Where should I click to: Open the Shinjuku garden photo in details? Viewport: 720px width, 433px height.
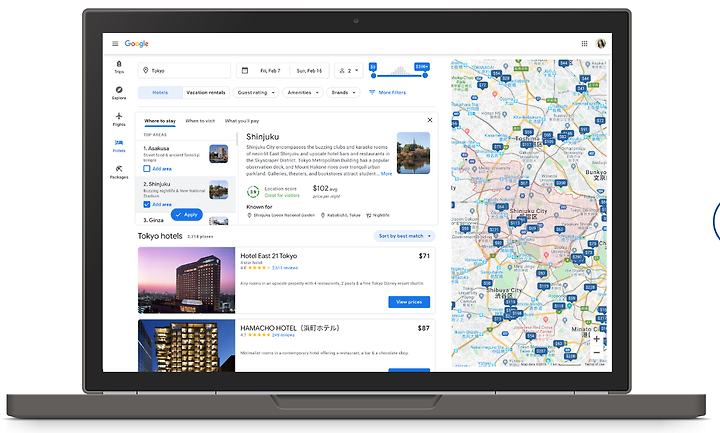[413, 153]
